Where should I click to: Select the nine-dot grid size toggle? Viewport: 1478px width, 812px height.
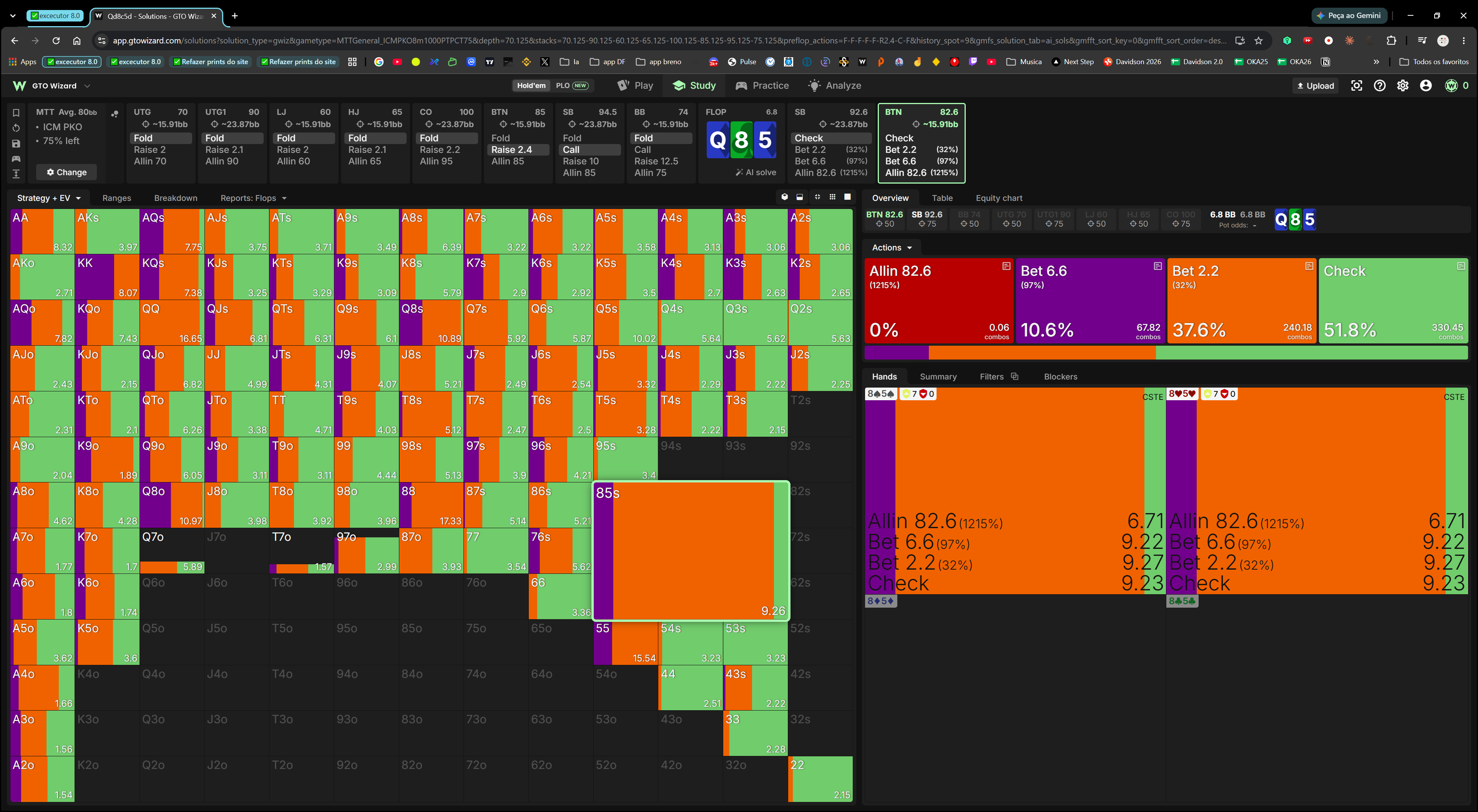click(832, 197)
